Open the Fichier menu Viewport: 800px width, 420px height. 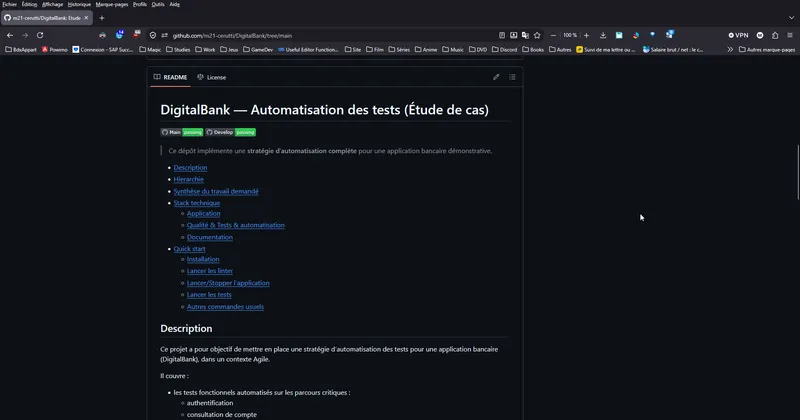(x=10, y=4)
